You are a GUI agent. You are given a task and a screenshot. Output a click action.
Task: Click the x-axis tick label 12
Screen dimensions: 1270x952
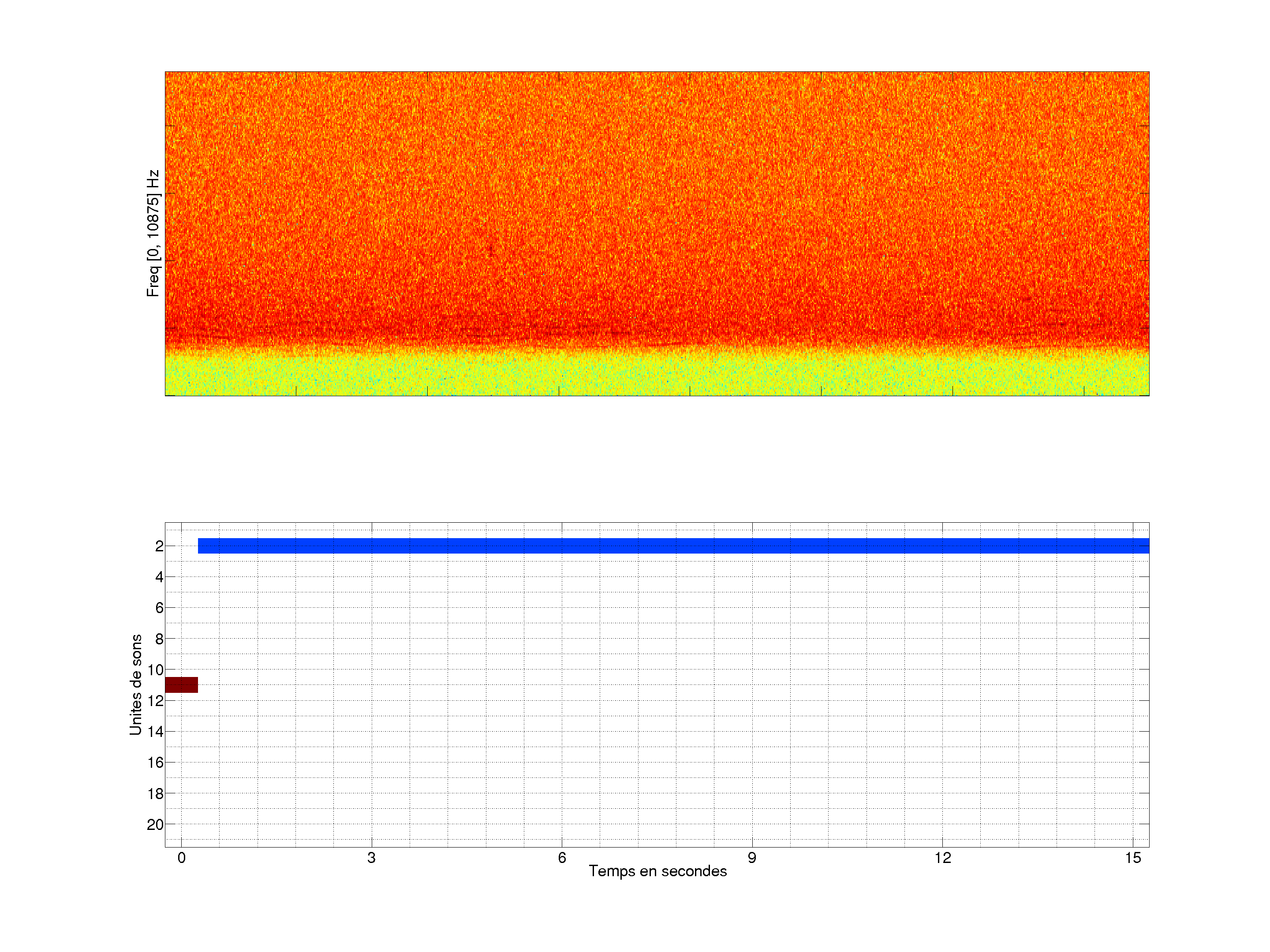tap(942, 858)
